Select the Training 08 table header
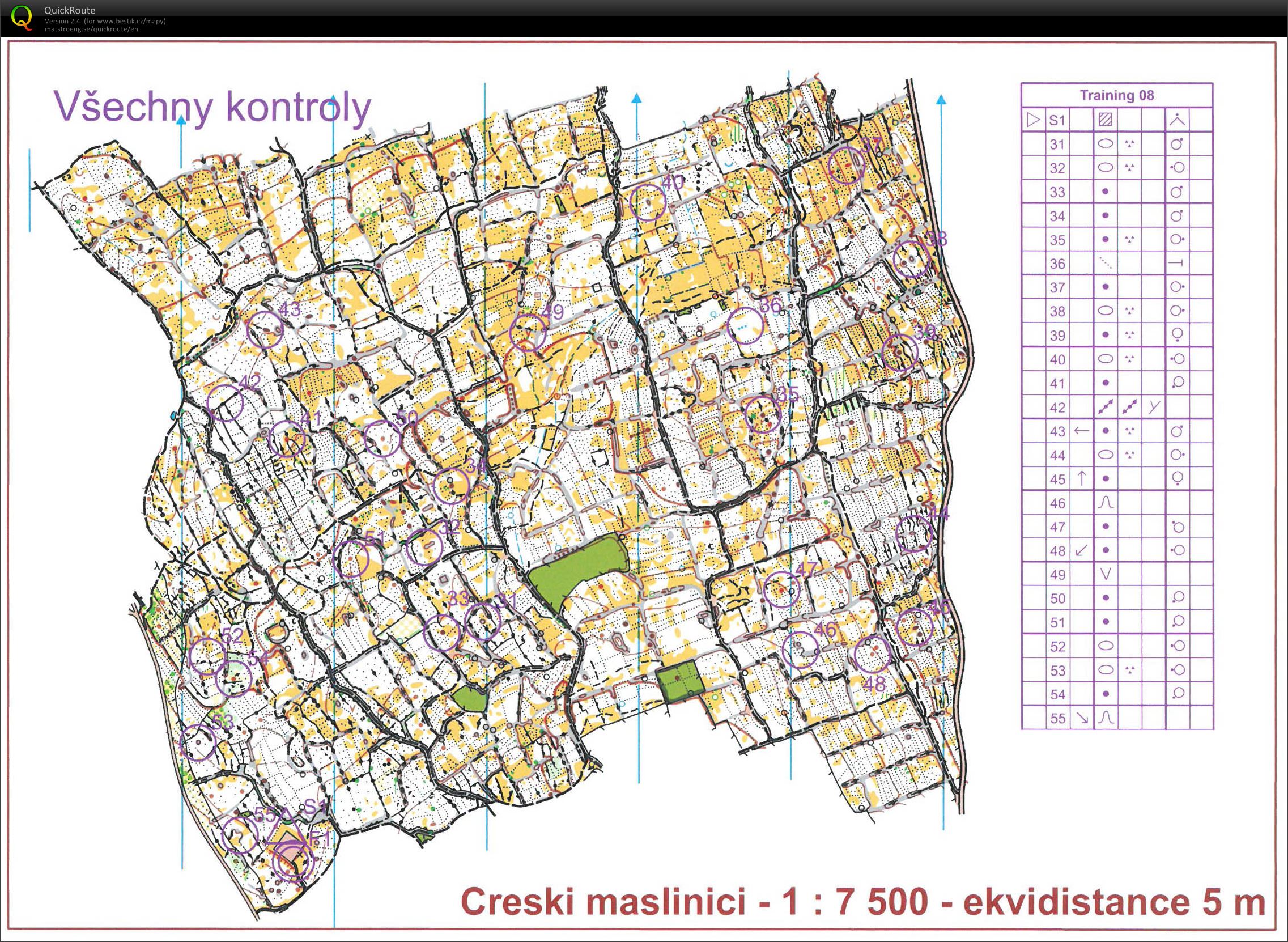This screenshot has height=942, width=1288. [1116, 95]
